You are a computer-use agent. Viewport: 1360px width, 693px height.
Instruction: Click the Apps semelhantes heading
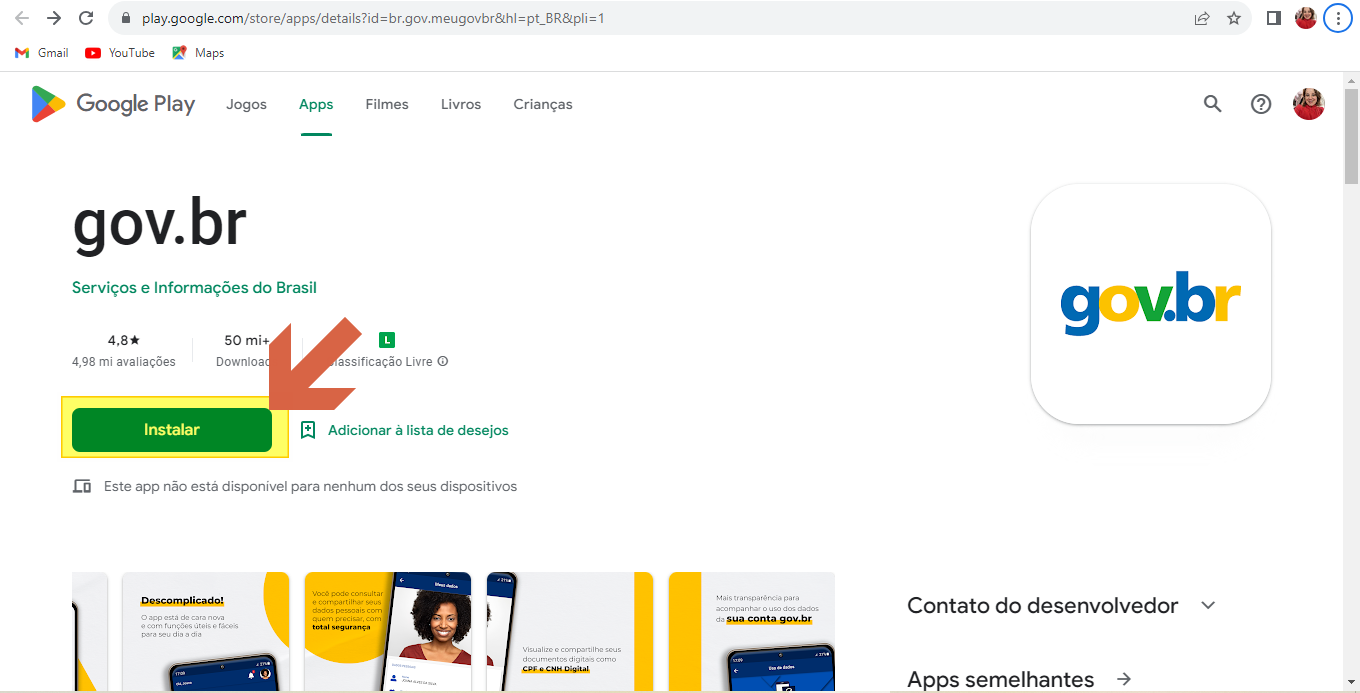[x=1001, y=679]
